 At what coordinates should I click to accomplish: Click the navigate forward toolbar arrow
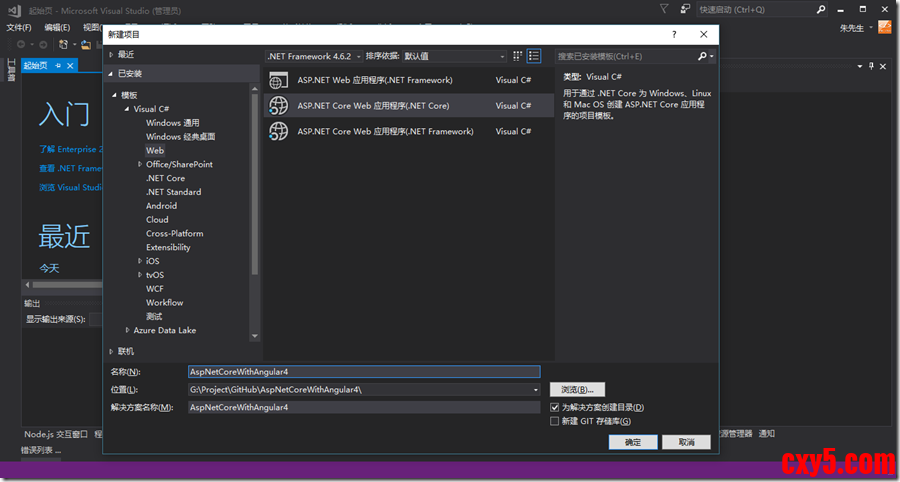point(44,44)
